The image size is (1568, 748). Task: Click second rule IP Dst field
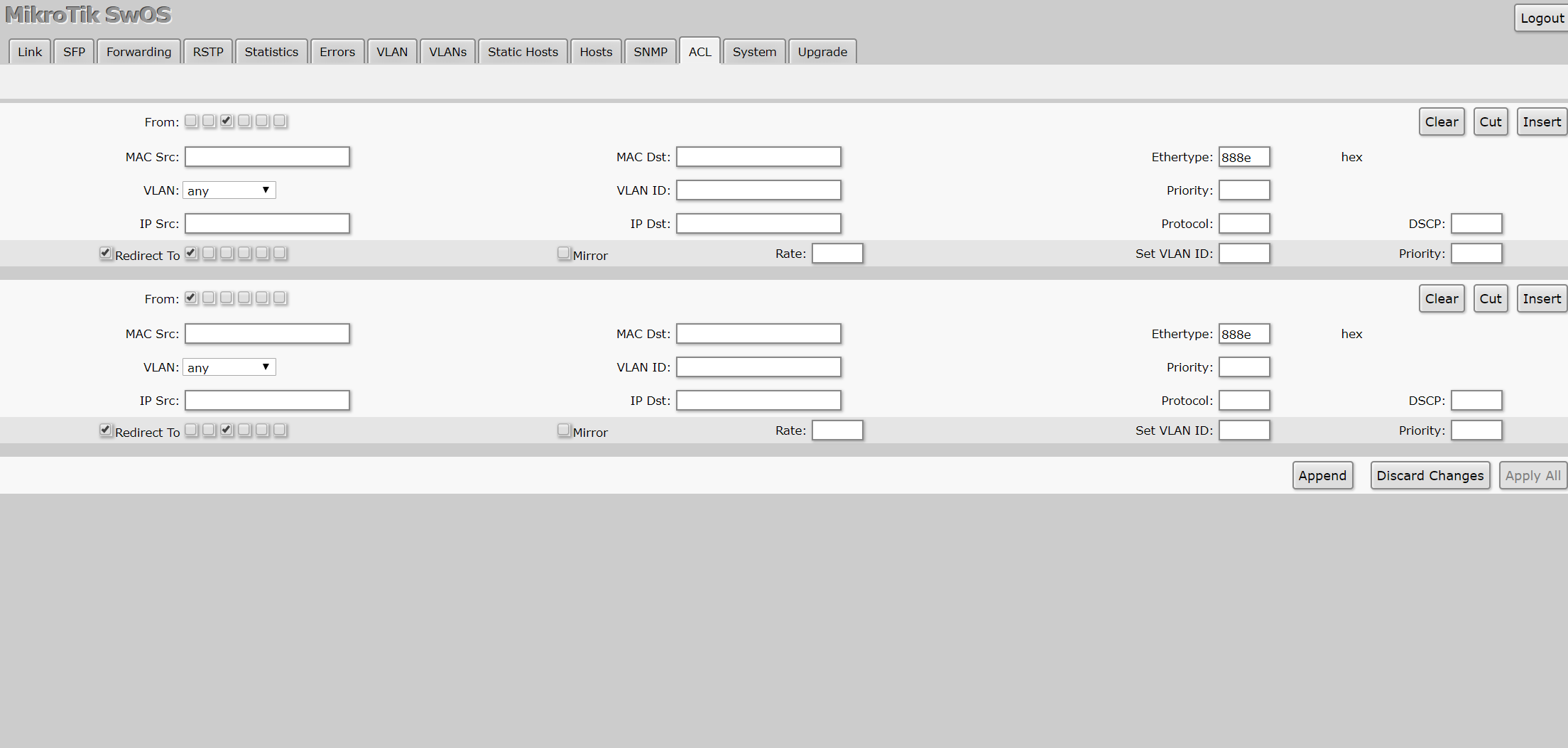[758, 401]
